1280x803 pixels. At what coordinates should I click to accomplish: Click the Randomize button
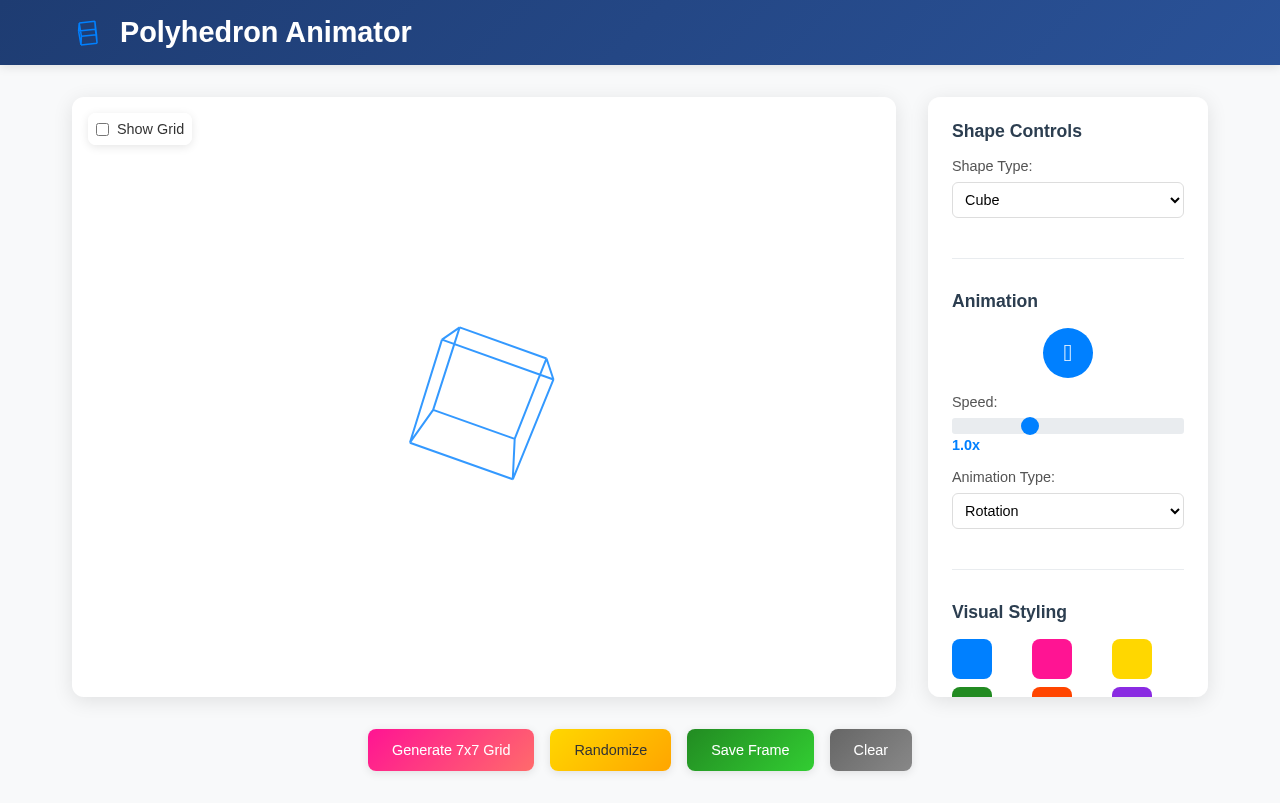610,749
